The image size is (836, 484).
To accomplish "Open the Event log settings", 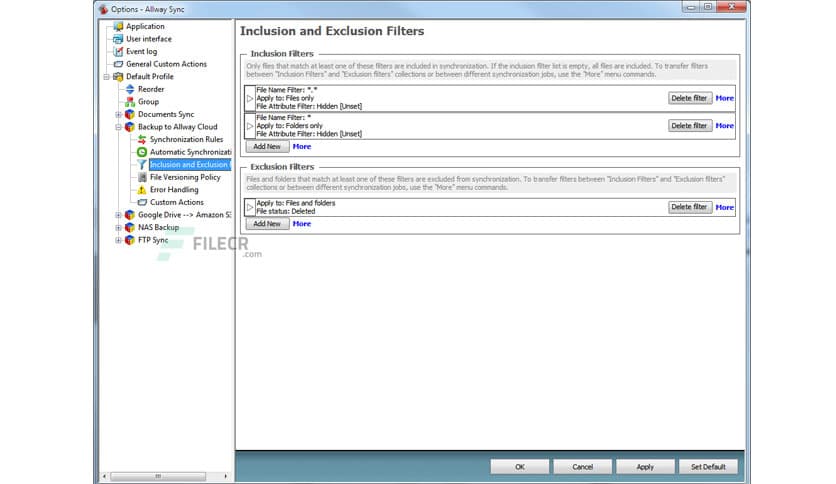I will [141, 51].
